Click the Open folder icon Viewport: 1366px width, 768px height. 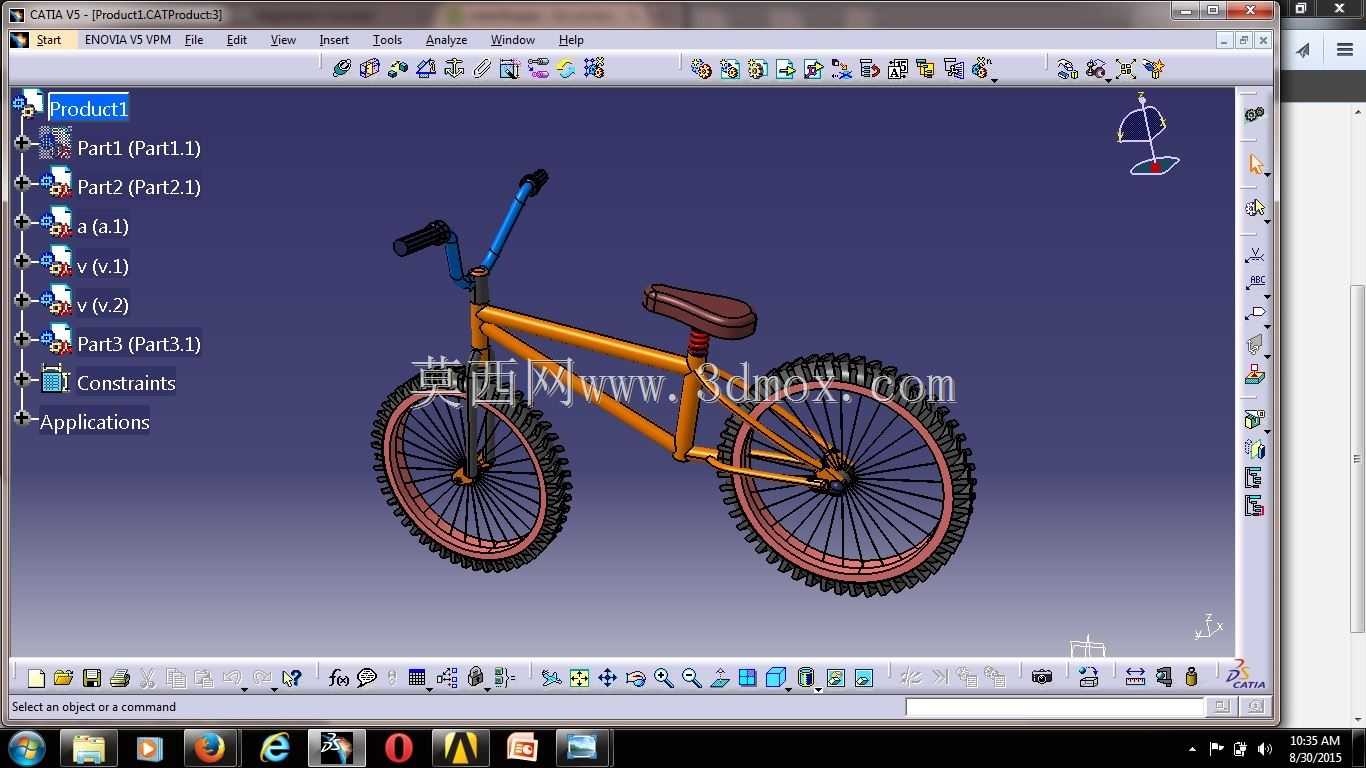[63, 678]
